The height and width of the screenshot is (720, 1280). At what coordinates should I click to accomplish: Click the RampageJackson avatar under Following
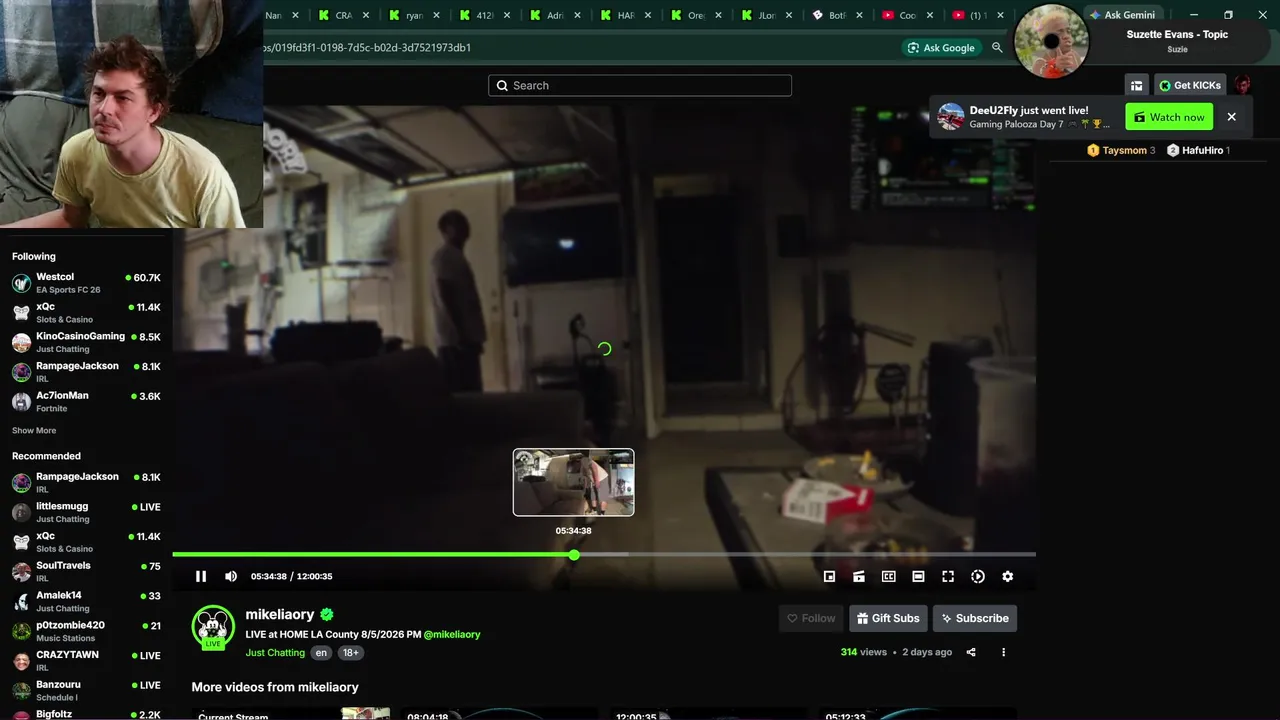click(21, 372)
